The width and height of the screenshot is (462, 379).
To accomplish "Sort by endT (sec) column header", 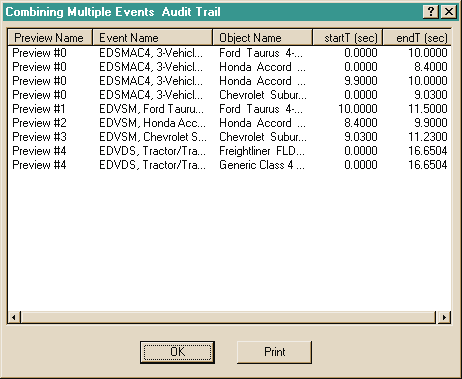I will pos(417,38).
